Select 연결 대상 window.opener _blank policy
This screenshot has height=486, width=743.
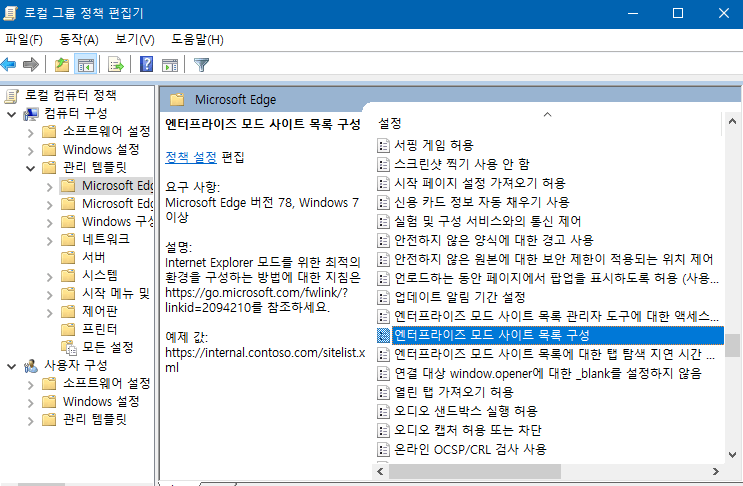pos(548,373)
